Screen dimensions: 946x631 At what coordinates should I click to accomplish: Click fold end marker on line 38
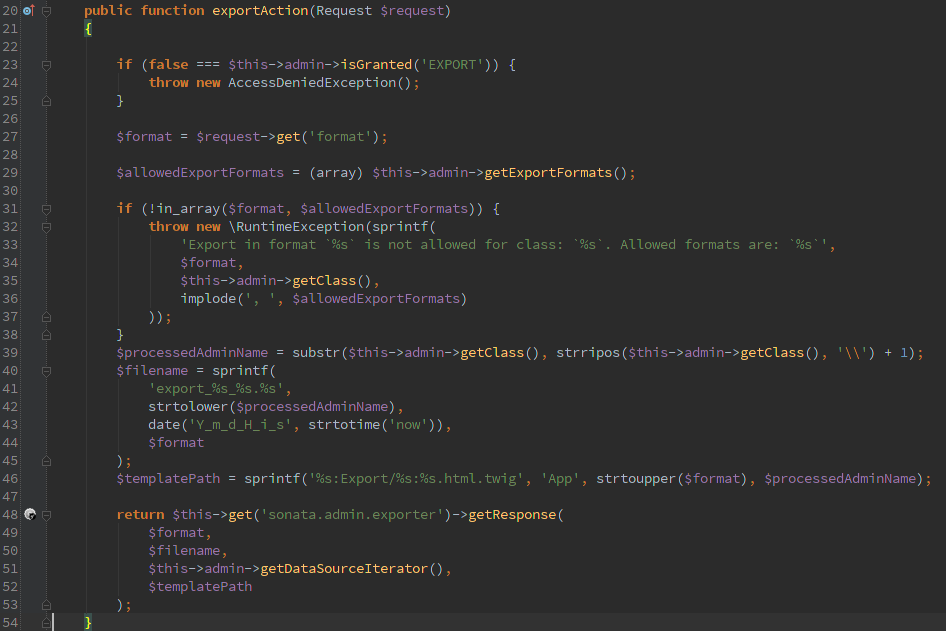point(46,335)
